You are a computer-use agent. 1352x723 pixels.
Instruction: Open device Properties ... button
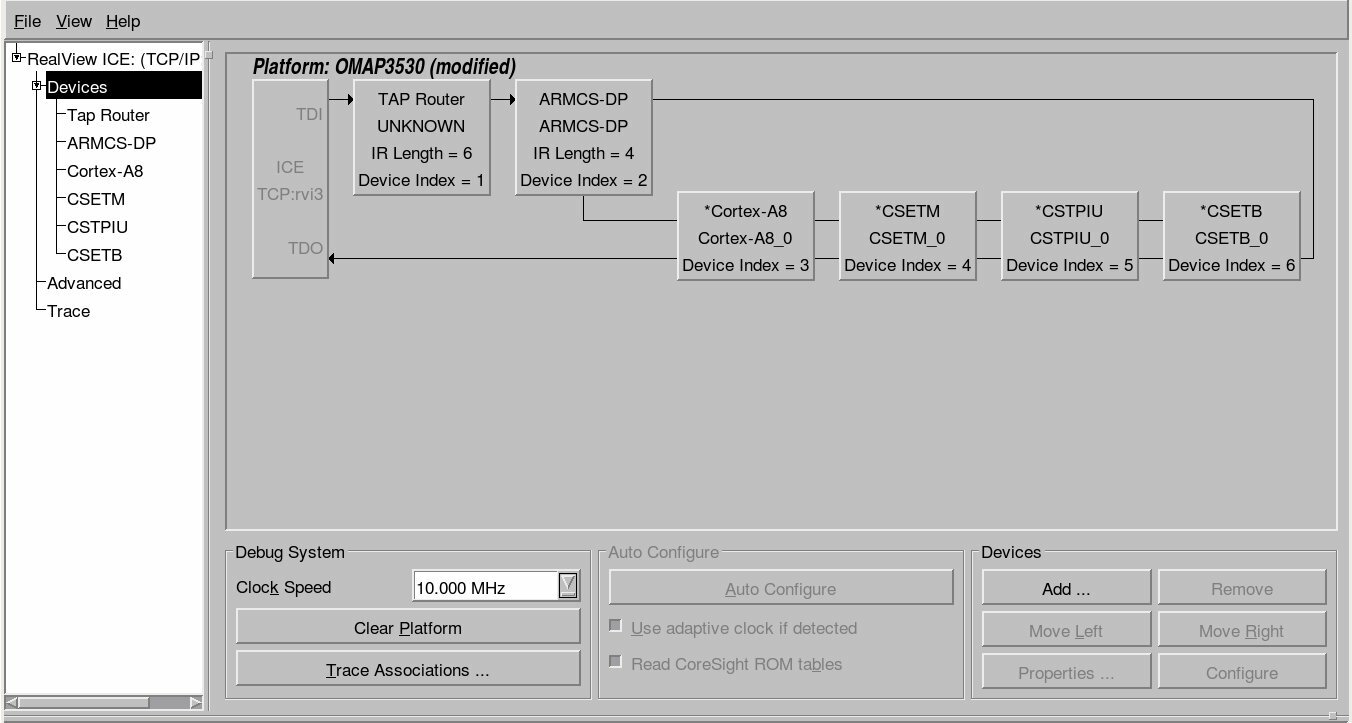[x=1066, y=673]
